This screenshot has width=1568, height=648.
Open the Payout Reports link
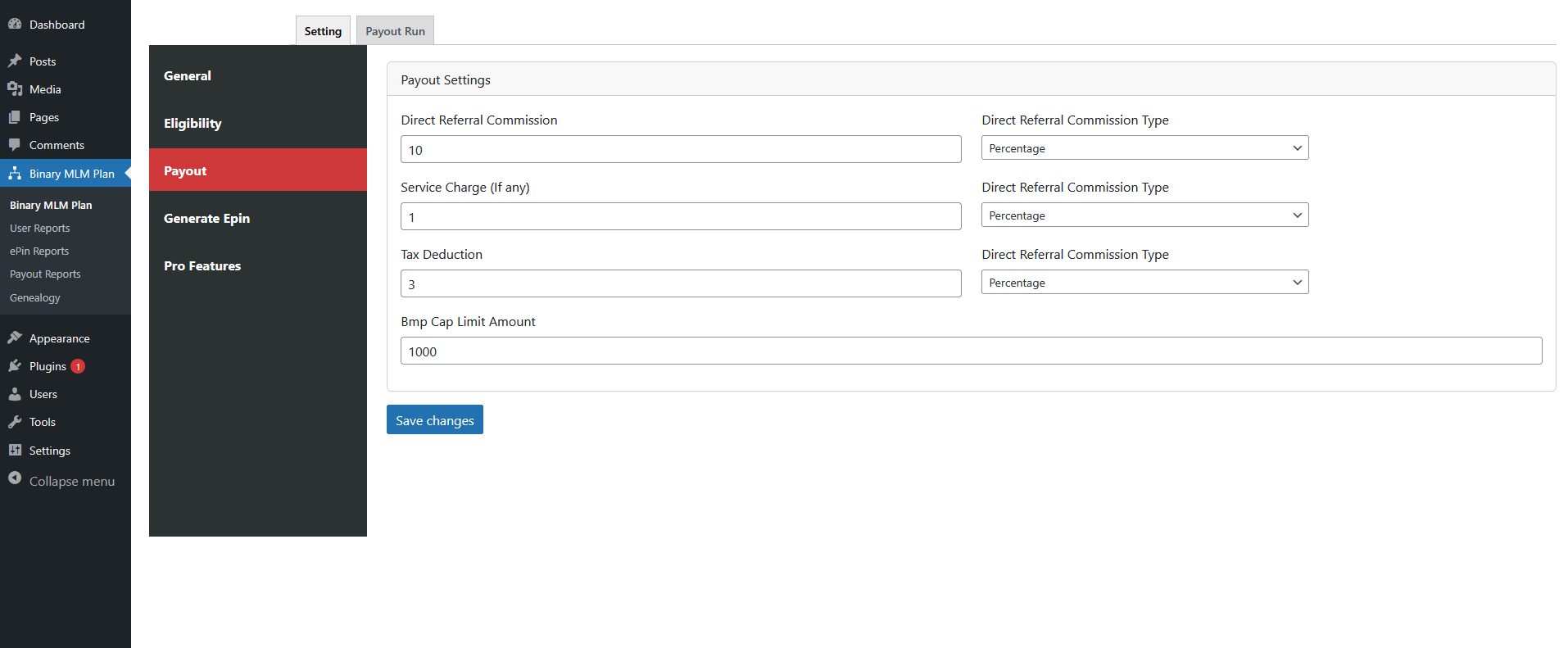[45, 274]
